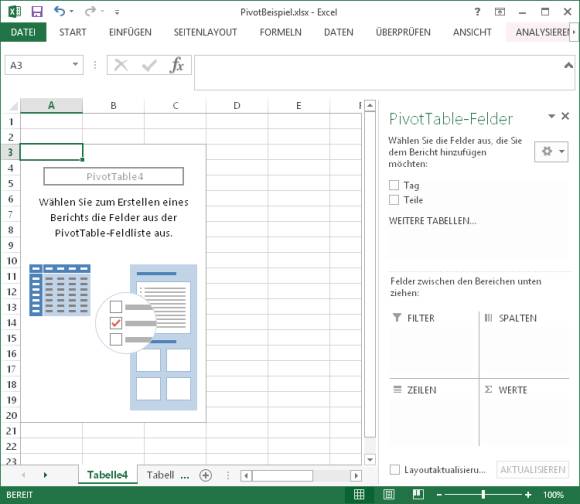This screenshot has width=580, height=504.
Task: Switch to Normal view in status bar
Action: pos(359,494)
